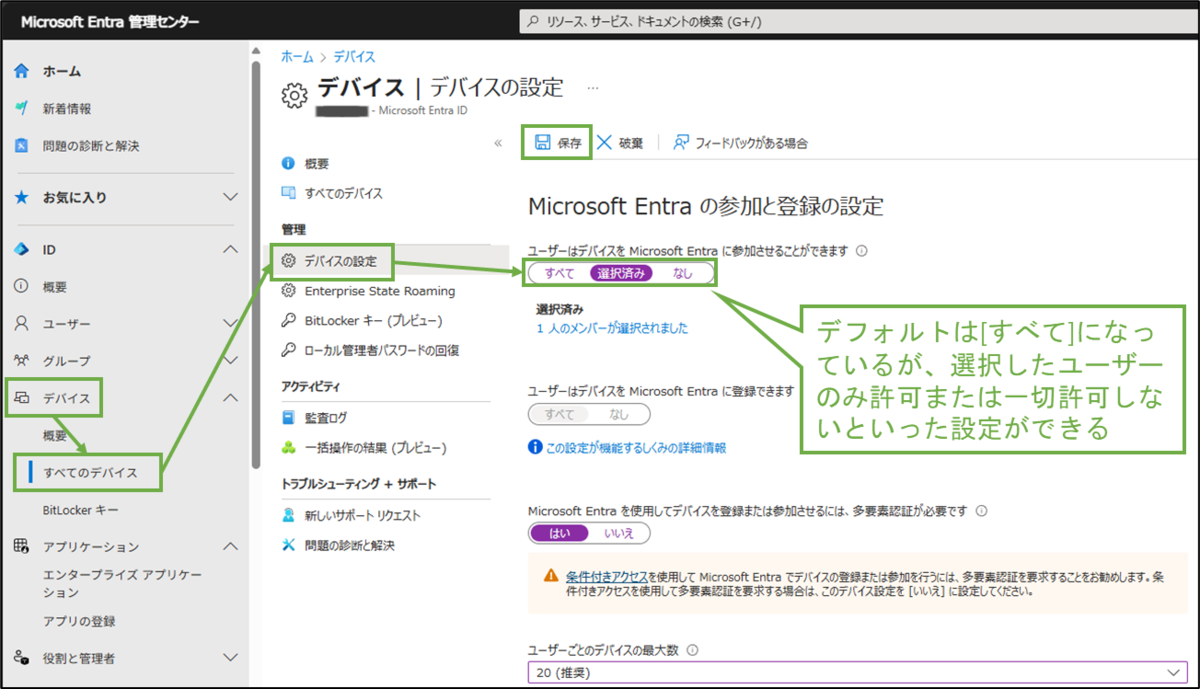Click the 保存 button

coord(558,143)
